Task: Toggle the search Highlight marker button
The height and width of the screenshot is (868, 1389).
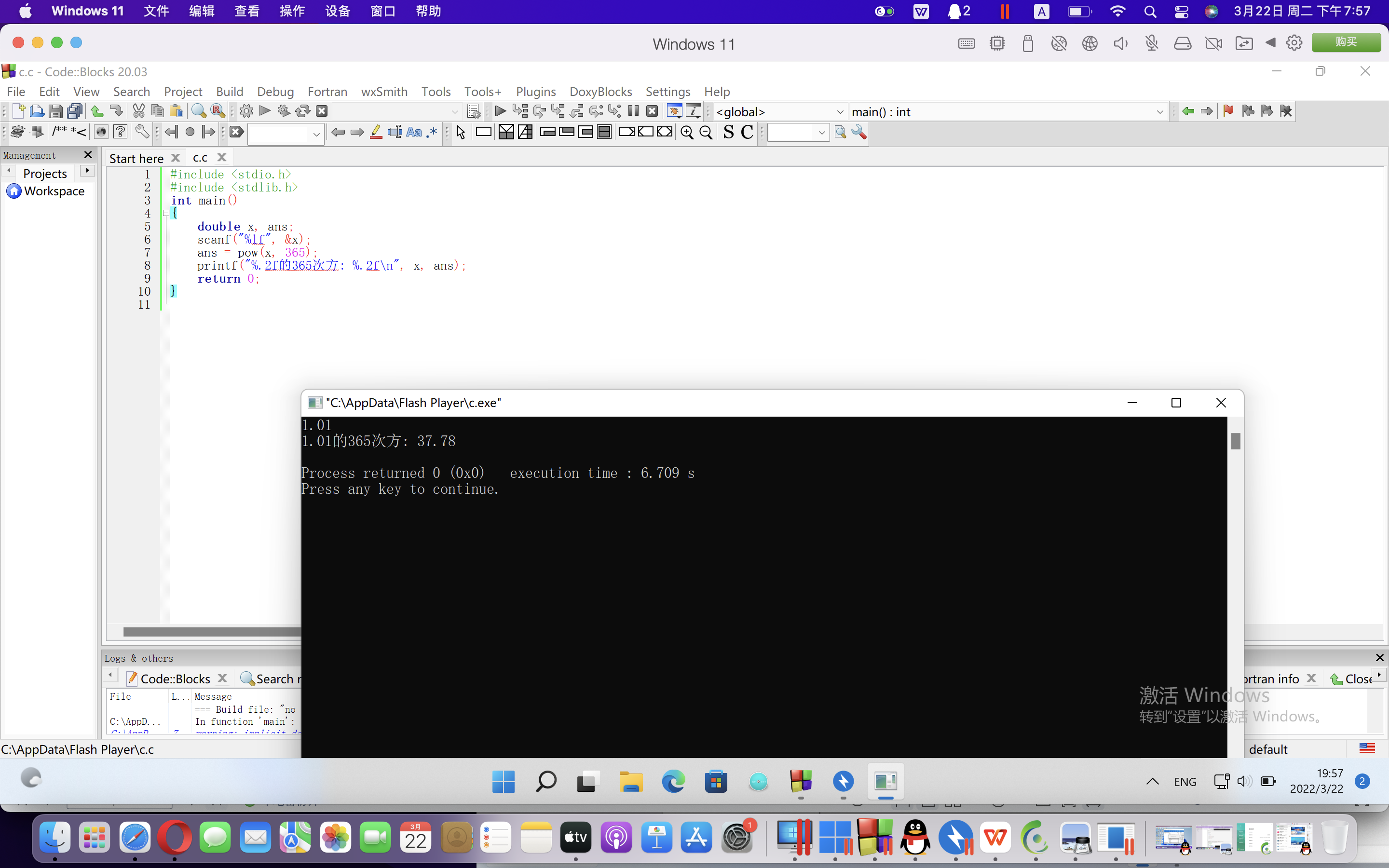Action: 376,133
